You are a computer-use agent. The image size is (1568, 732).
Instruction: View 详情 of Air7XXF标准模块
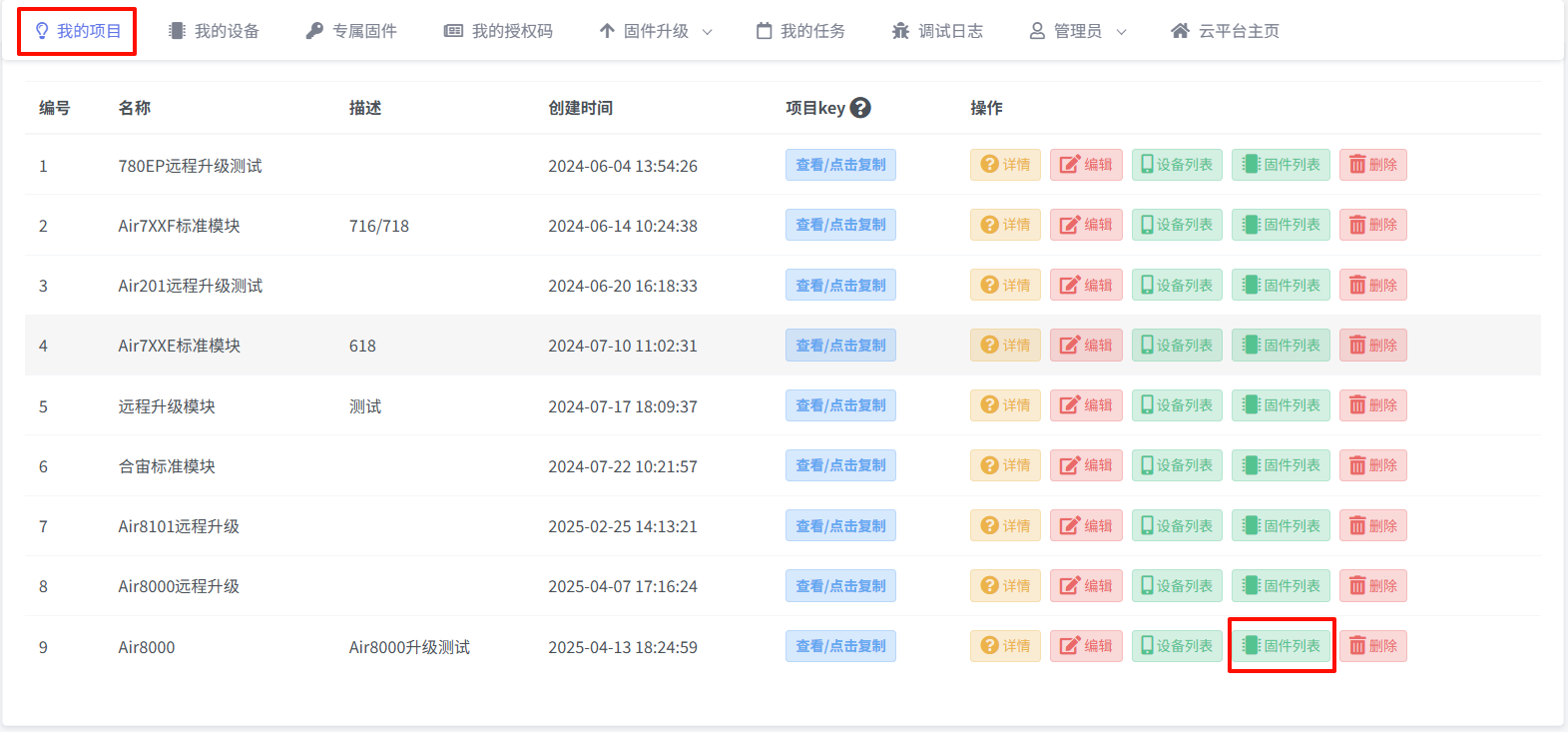pyautogui.click(x=1005, y=225)
